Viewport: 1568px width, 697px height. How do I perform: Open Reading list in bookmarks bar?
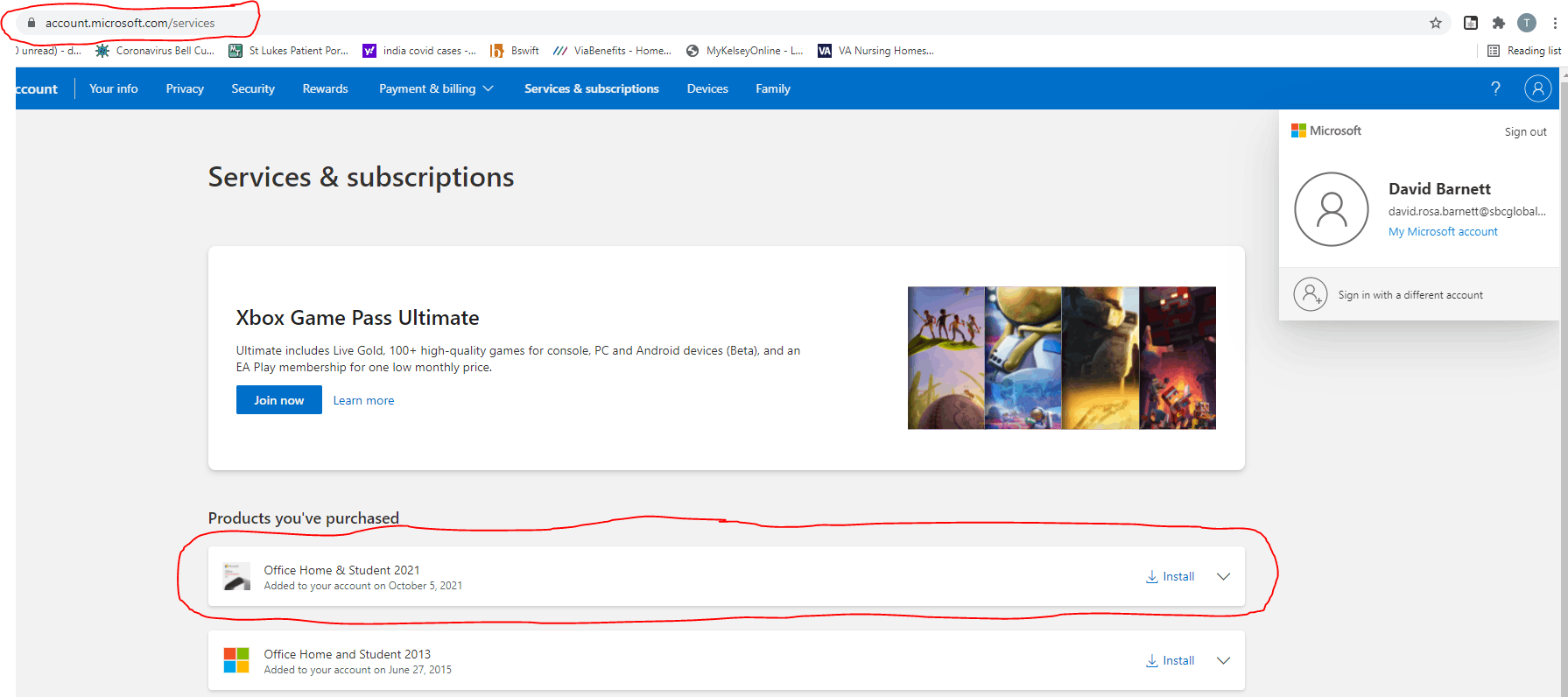1524,51
